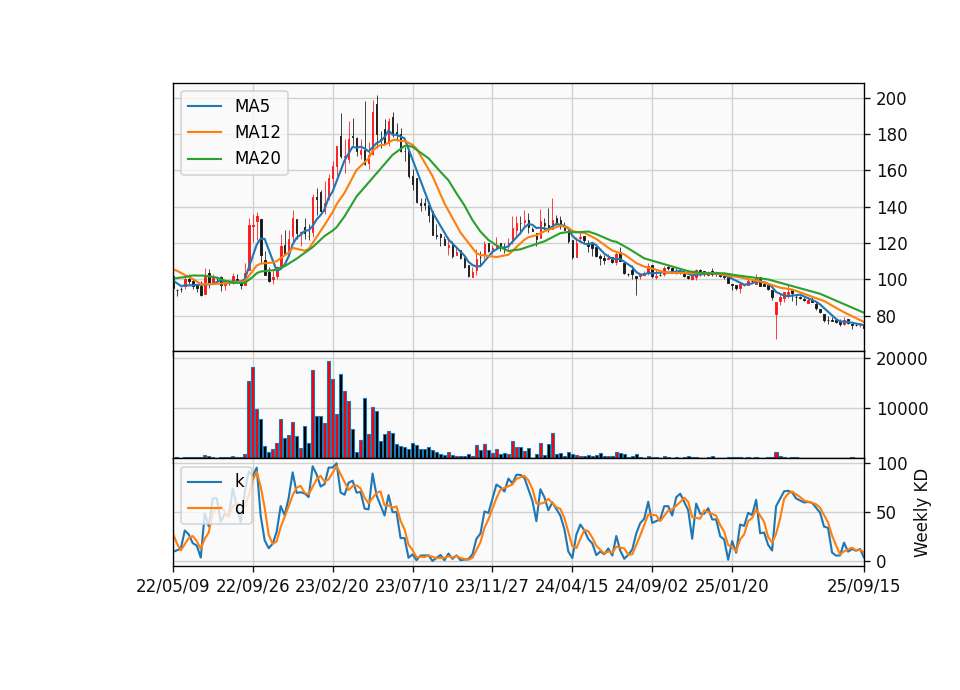Click the 23/11/27 date tick label

[492, 586]
